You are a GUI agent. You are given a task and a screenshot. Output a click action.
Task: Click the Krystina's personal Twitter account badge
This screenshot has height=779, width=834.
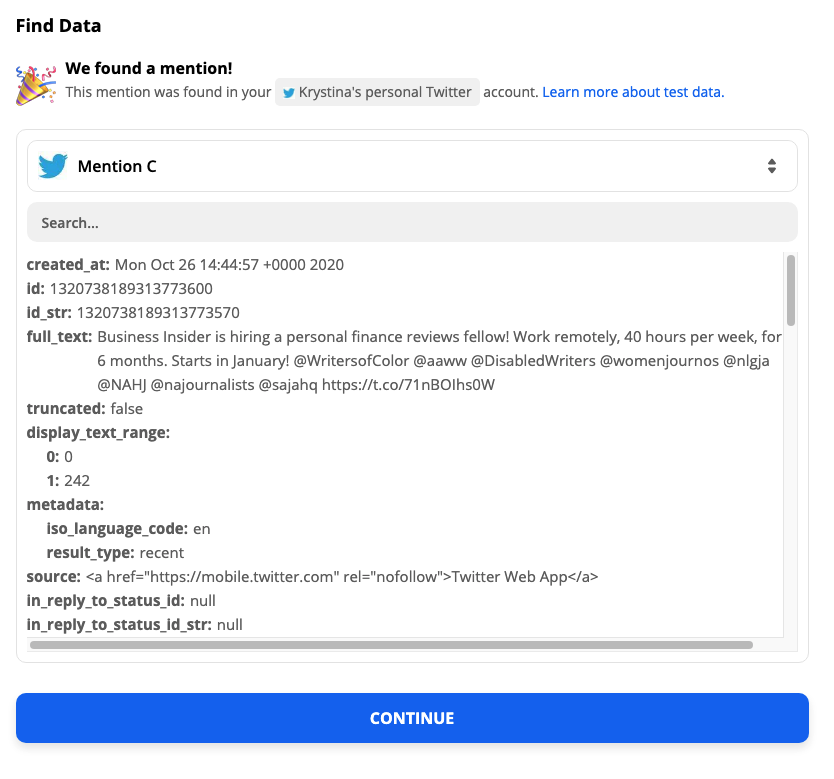[377, 92]
